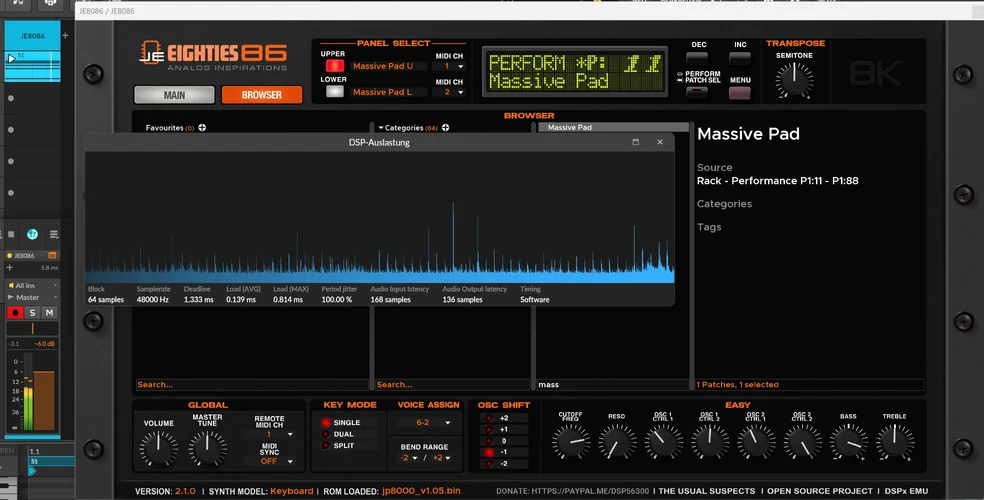Click the MENU button

pos(740,93)
